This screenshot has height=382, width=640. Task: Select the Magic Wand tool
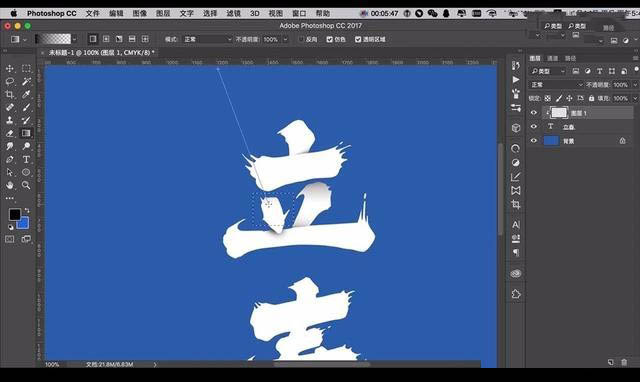click(x=26, y=81)
